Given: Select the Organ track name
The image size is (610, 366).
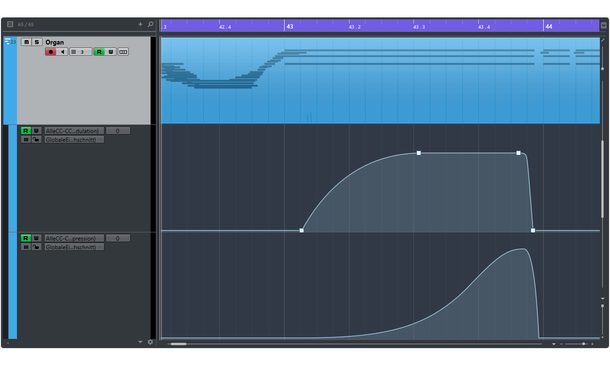Looking at the screenshot, I should click(x=54, y=42).
